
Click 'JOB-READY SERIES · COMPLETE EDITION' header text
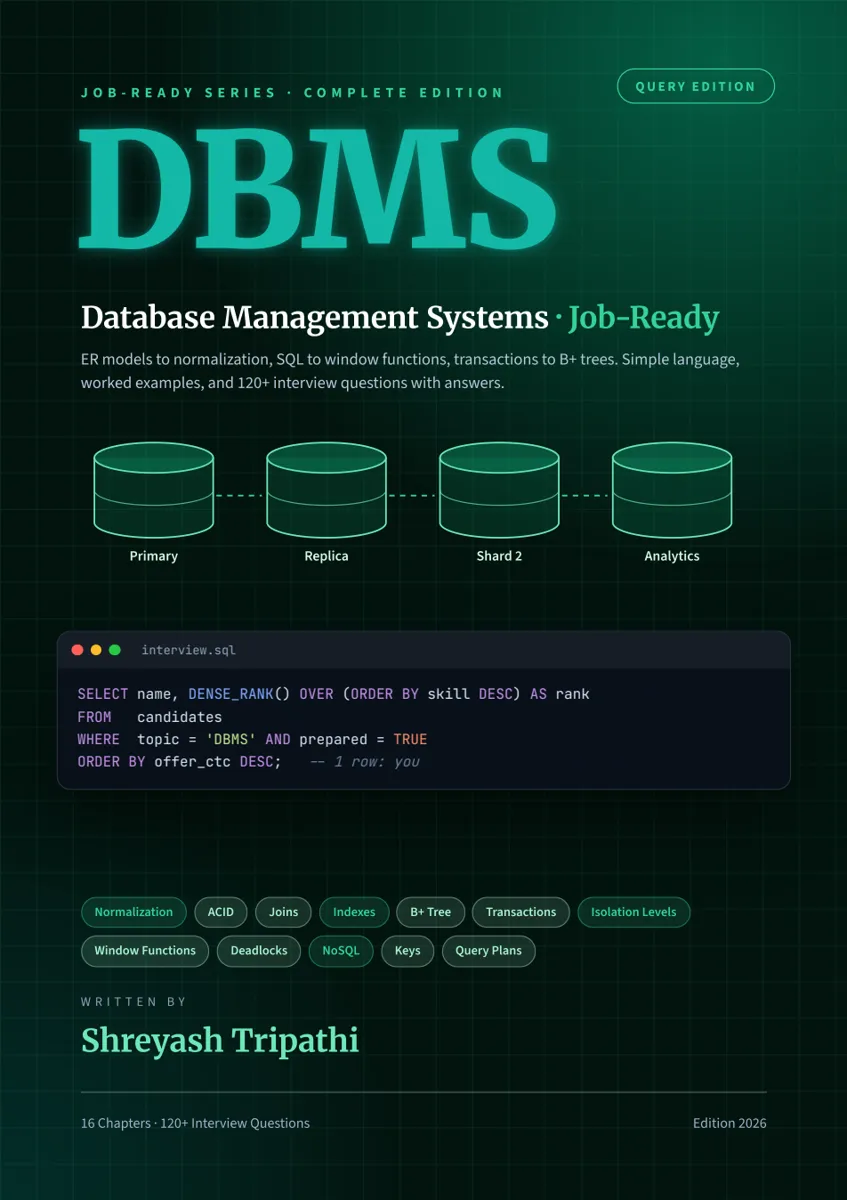point(292,92)
